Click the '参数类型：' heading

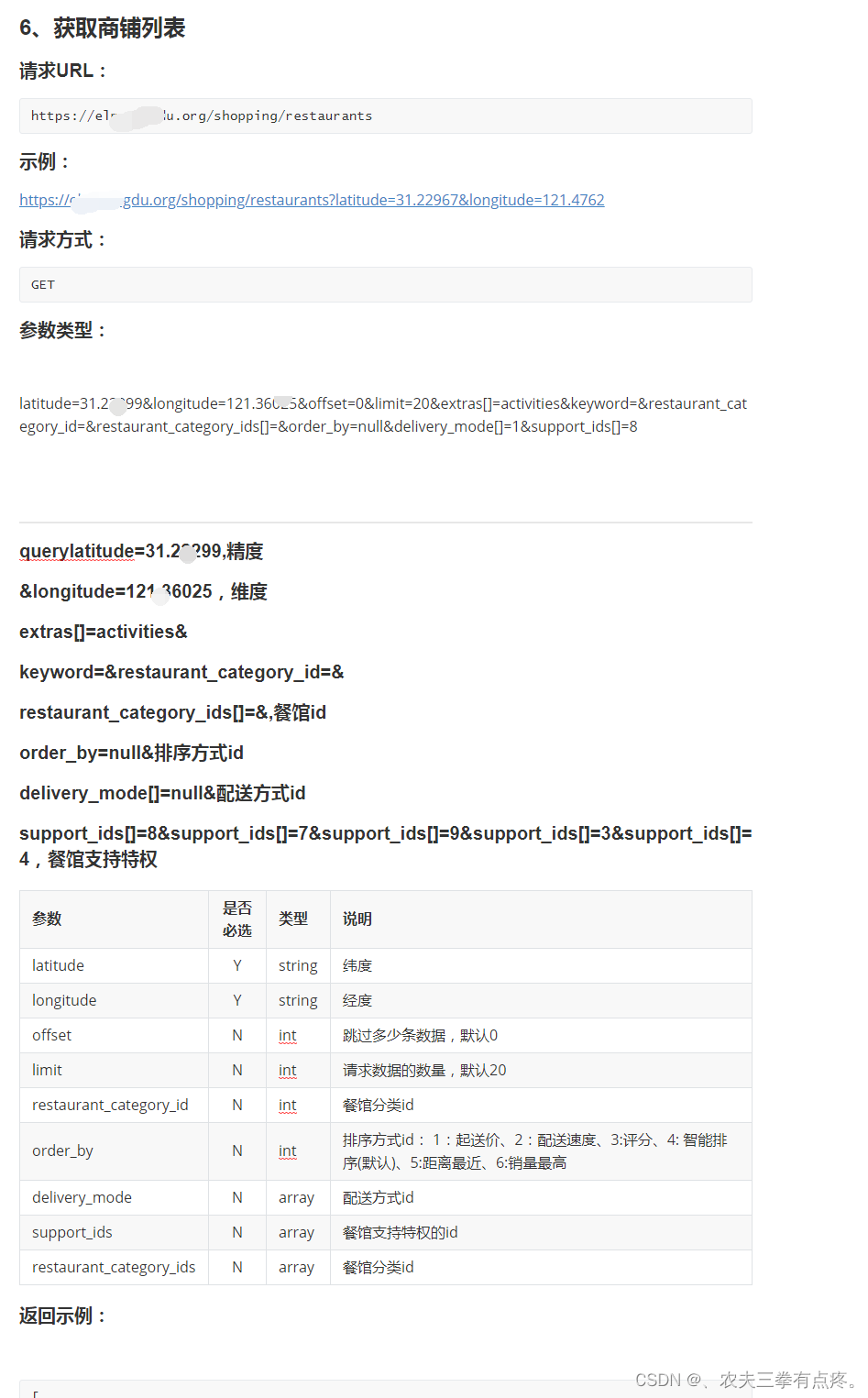click(x=63, y=330)
